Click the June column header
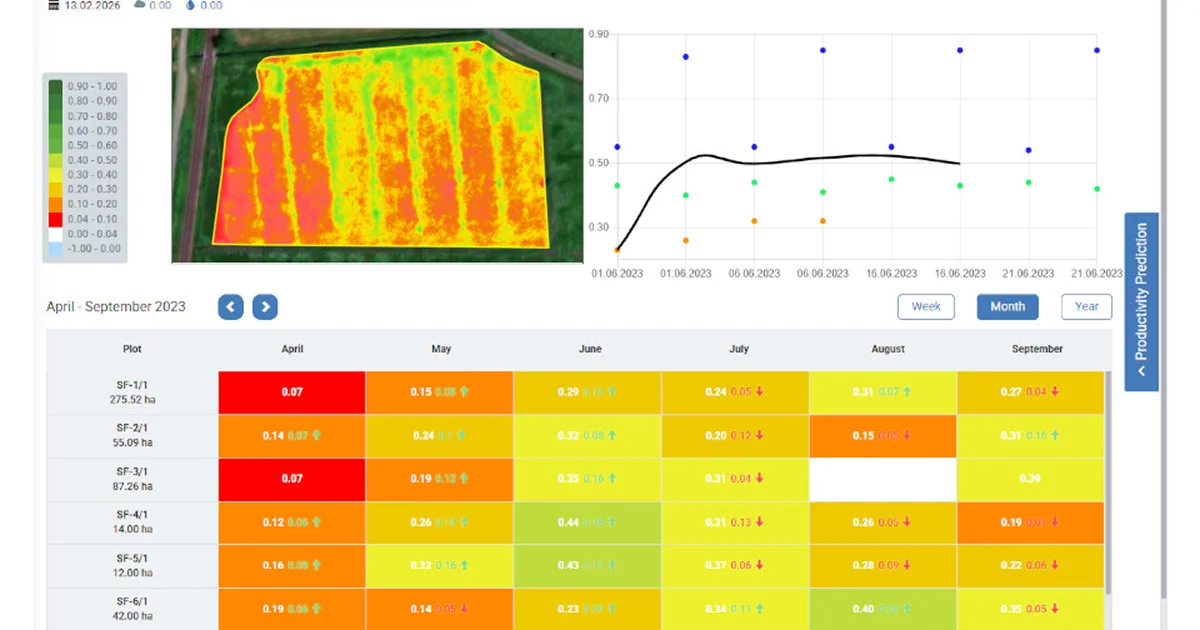The height and width of the screenshot is (630, 1200). click(590, 349)
